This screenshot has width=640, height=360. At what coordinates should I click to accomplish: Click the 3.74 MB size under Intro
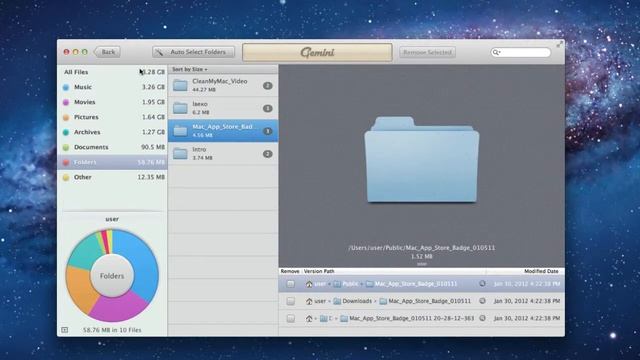202,158
